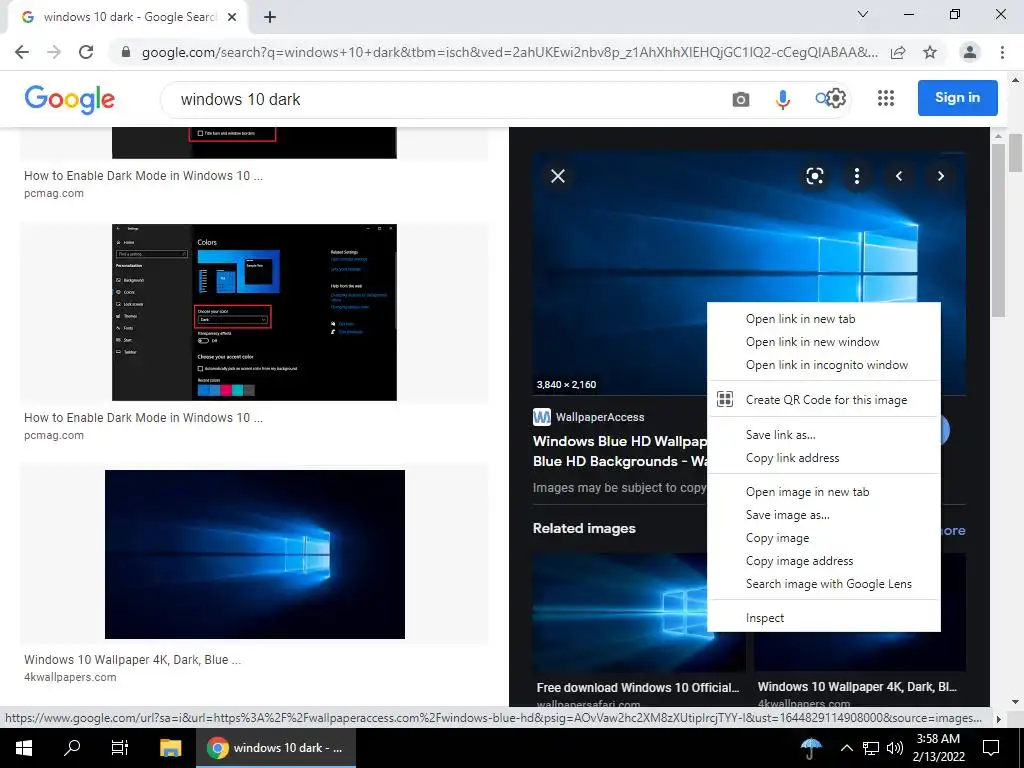Select Copy link address
This screenshot has height=768, width=1024.
824,458
